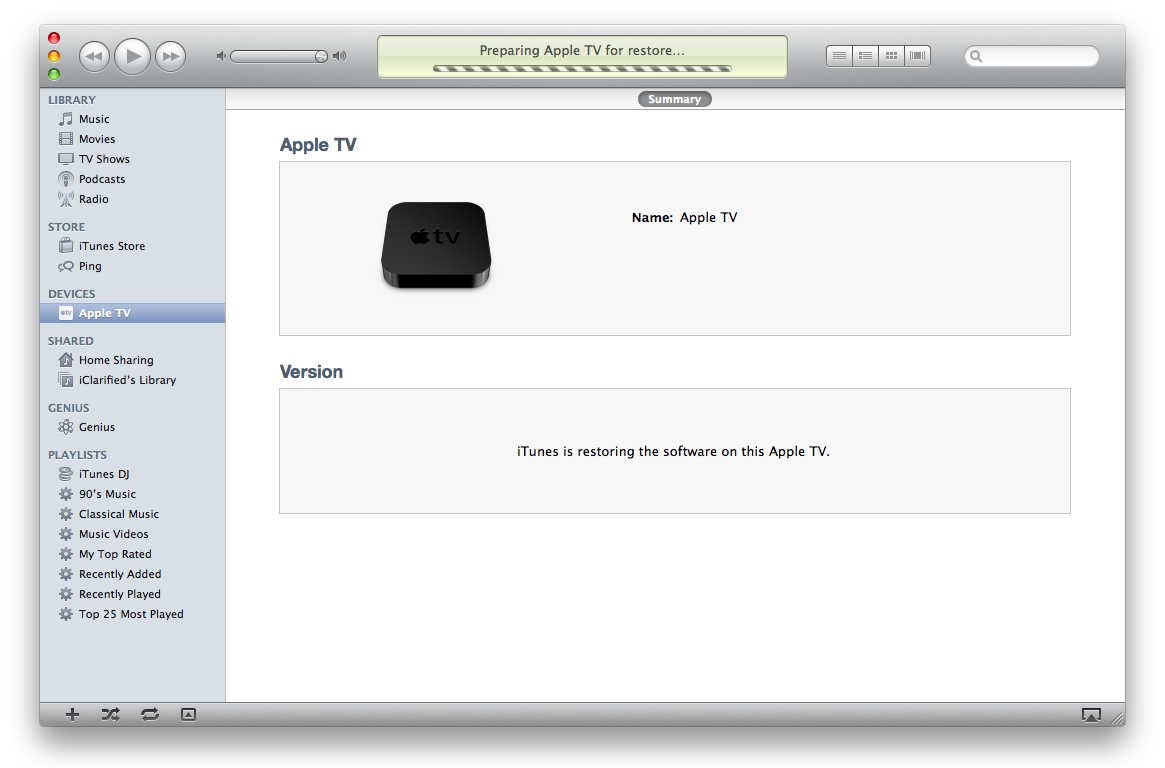Click the 'Name: Apple TV' text

684,218
